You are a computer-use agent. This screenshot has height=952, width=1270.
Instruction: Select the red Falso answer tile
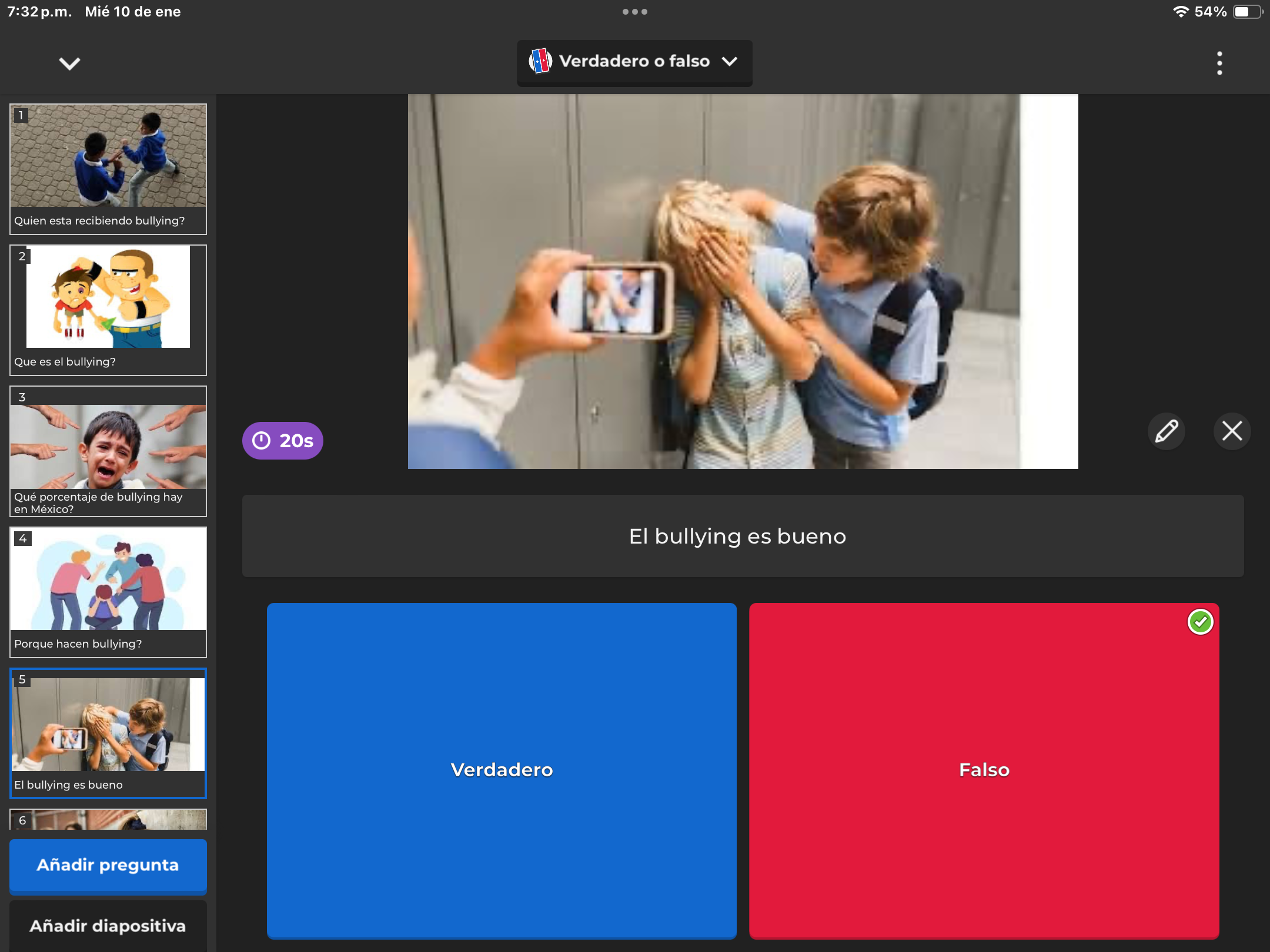pyautogui.click(x=984, y=770)
